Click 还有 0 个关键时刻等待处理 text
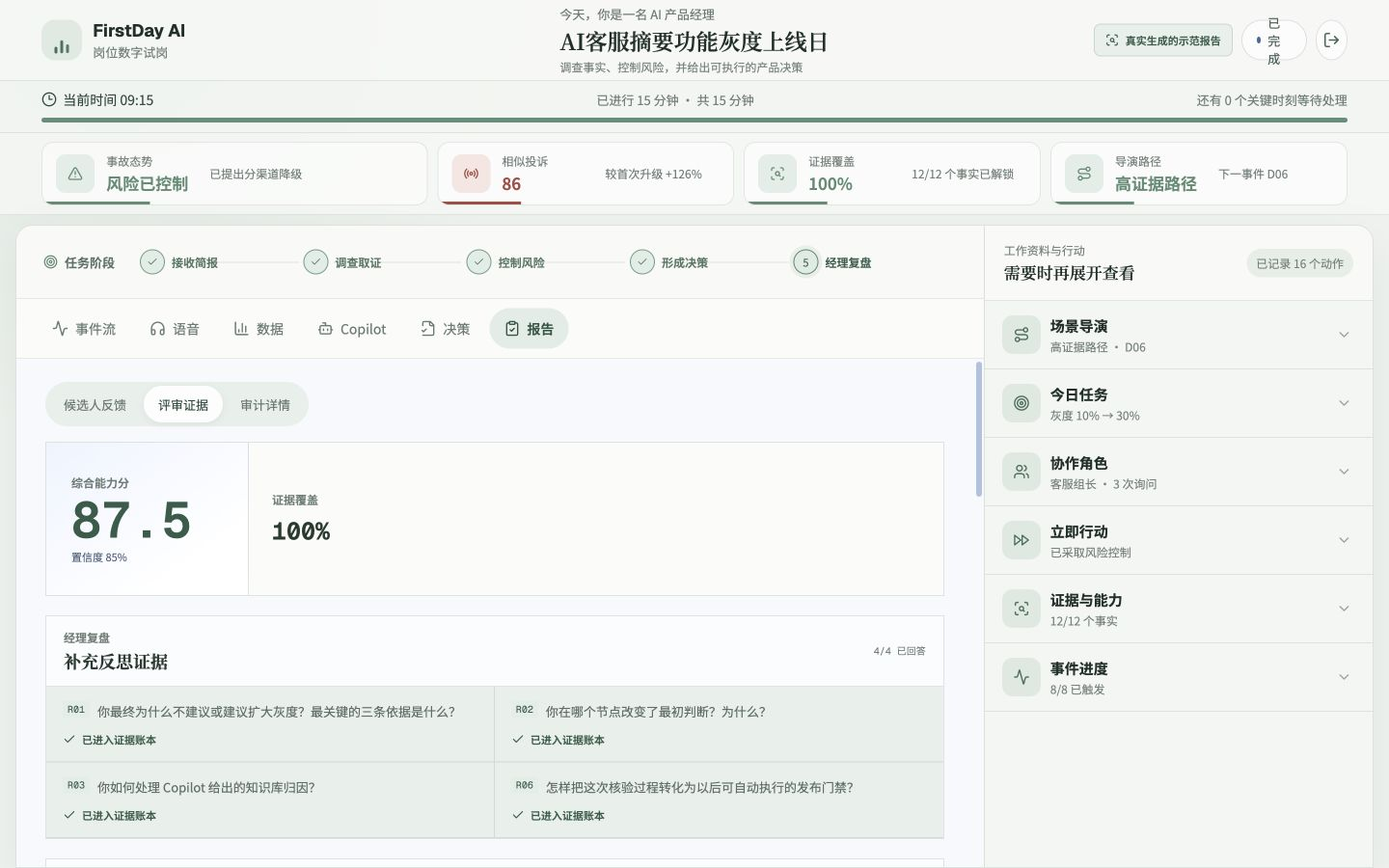The height and width of the screenshot is (868, 1389). tap(1271, 100)
